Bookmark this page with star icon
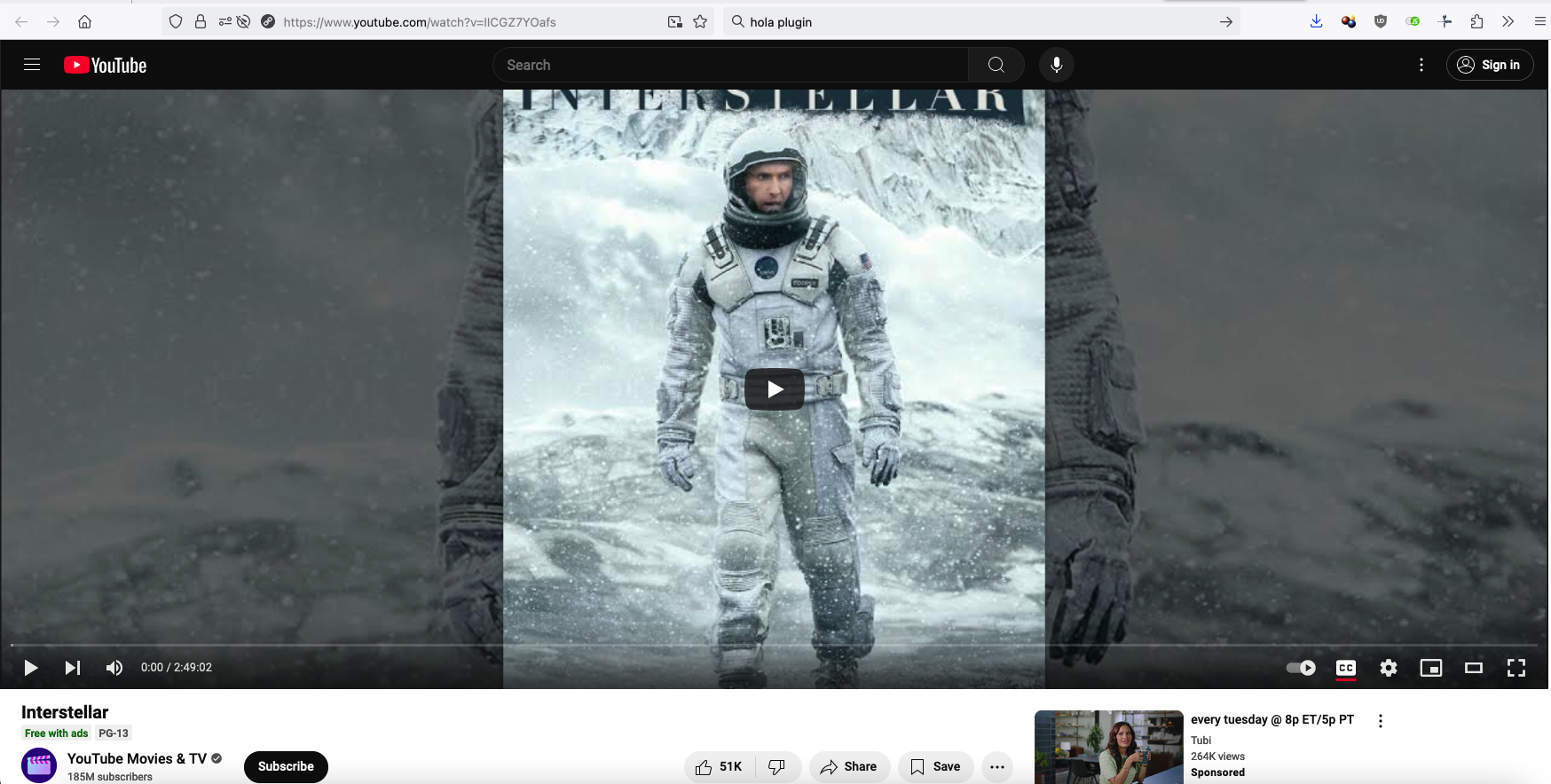This screenshot has height=784, width=1551. click(x=700, y=21)
